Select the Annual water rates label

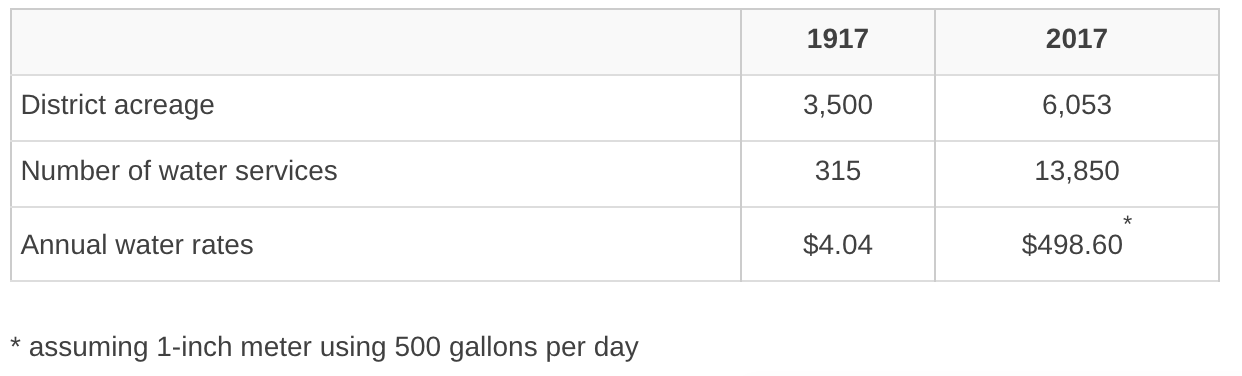pyautogui.click(x=137, y=245)
